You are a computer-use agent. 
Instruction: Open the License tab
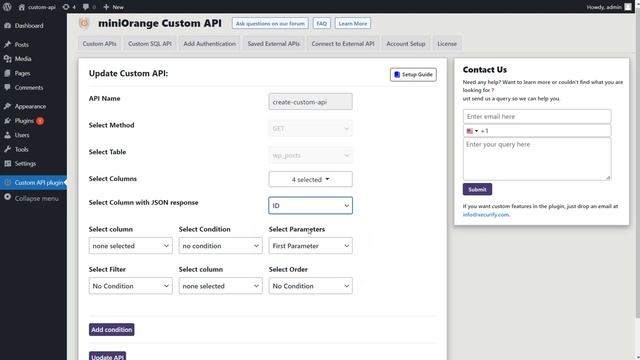pyautogui.click(x=447, y=44)
